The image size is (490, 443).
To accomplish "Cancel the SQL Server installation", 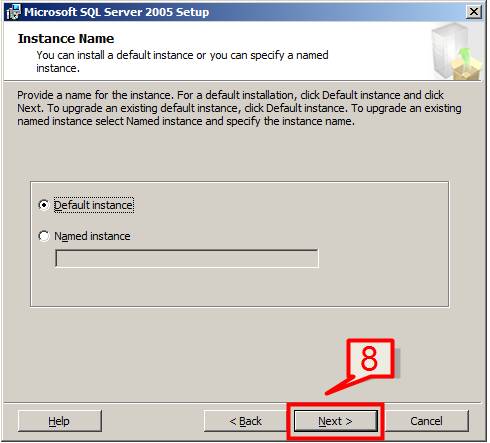I will [426, 421].
